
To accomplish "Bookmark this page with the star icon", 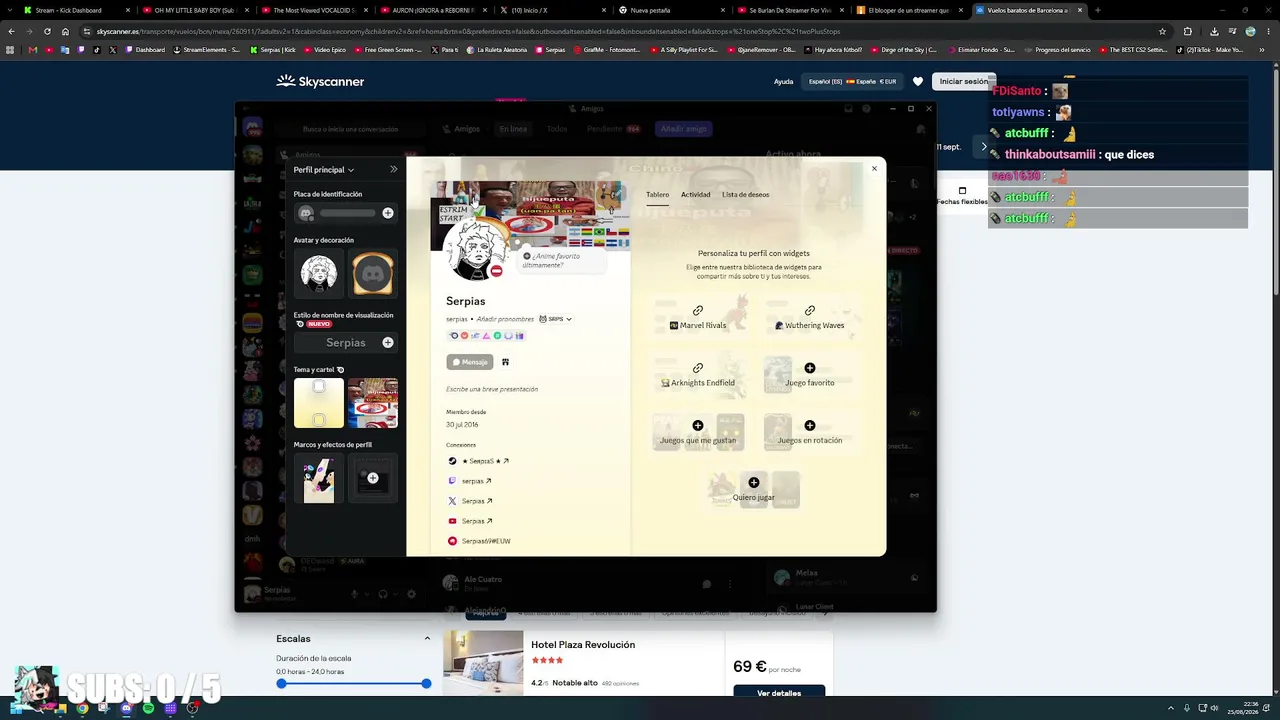I will [1162, 31].
